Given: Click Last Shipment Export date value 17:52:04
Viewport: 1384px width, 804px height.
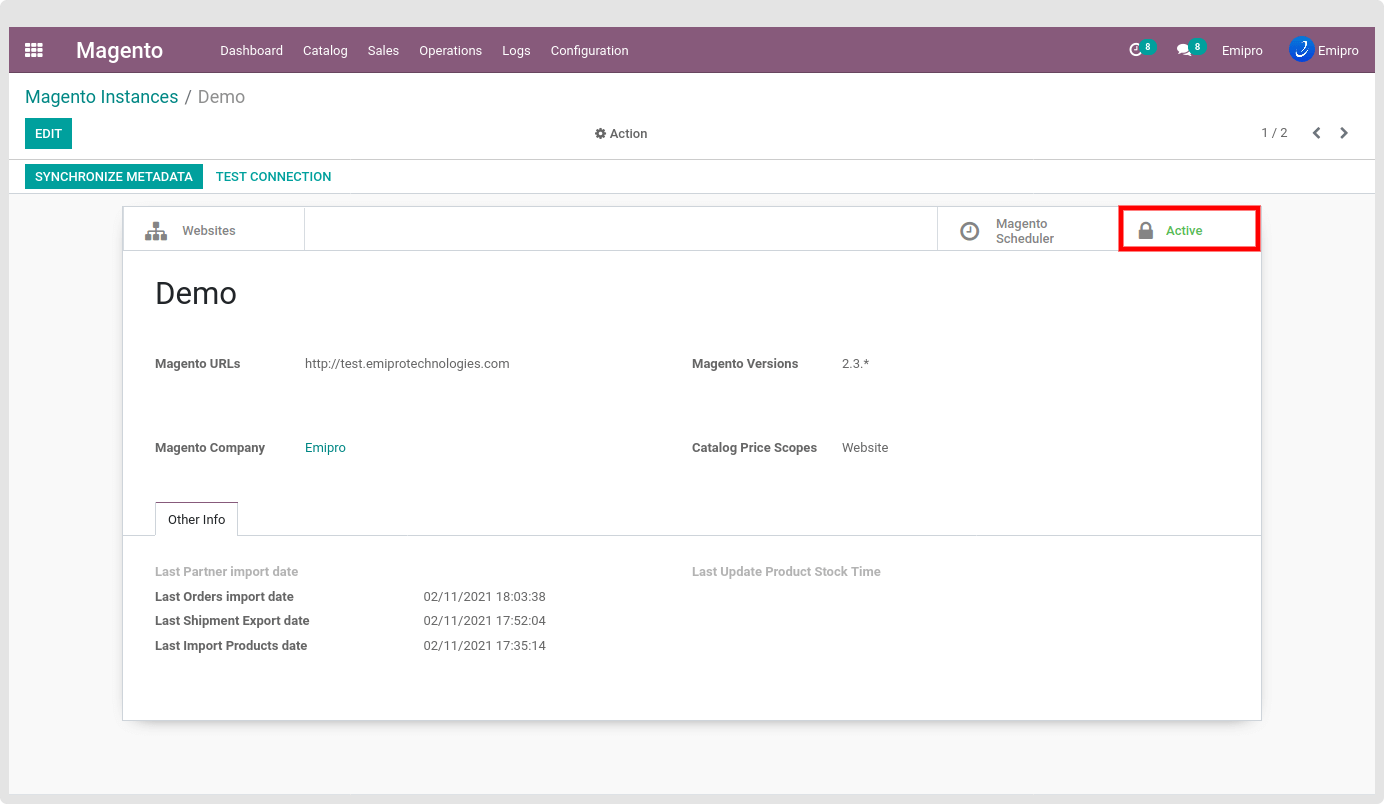Looking at the screenshot, I should pos(484,621).
